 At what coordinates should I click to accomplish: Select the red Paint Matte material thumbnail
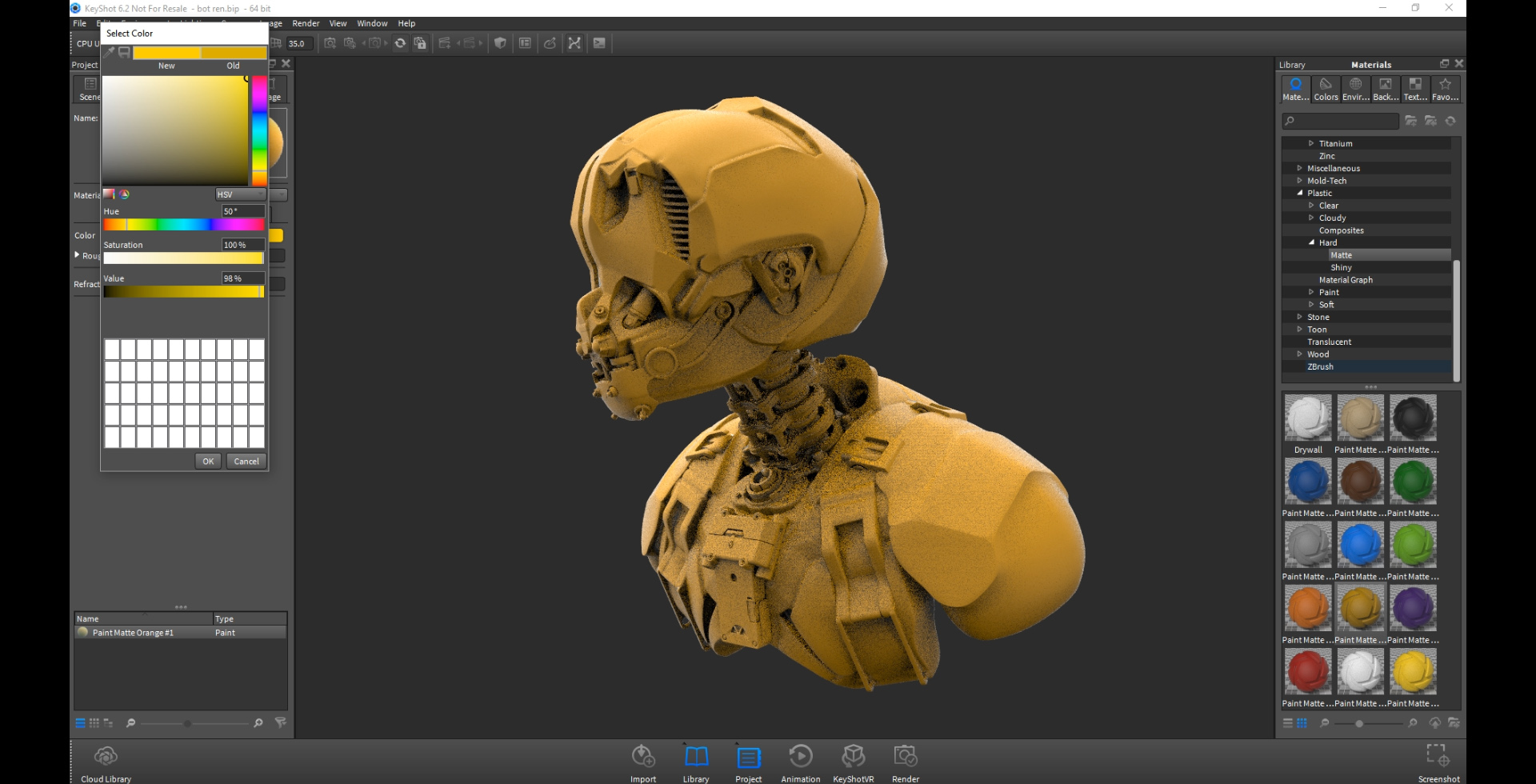click(x=1308, y=670)
